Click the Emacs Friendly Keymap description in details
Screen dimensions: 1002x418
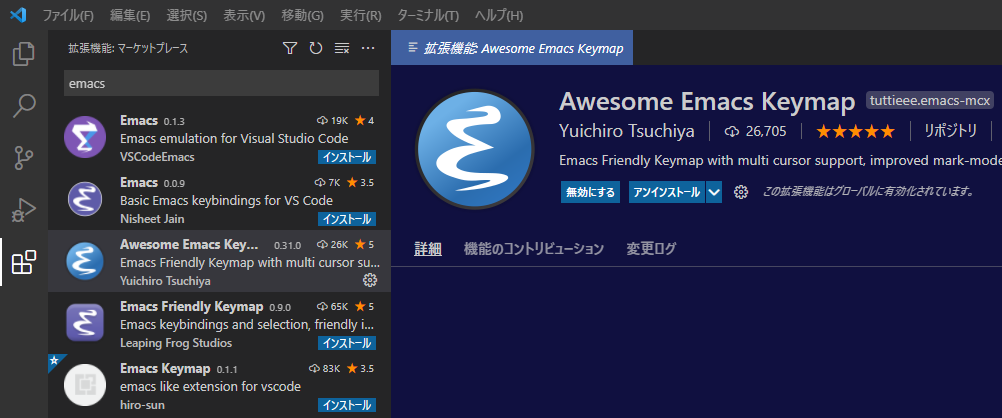(780, 160)
